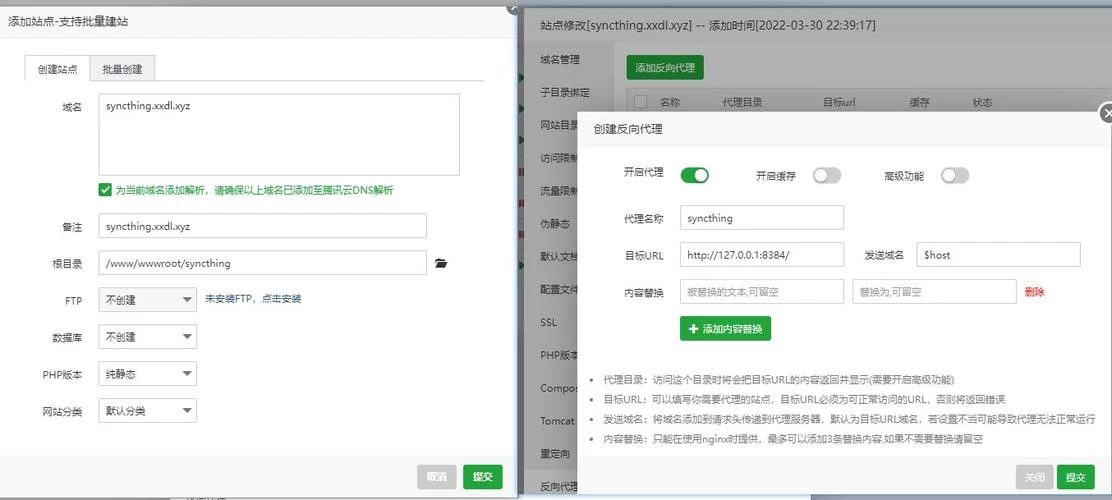
Task: Open the FTP dropdown
Action: (148, 299)
